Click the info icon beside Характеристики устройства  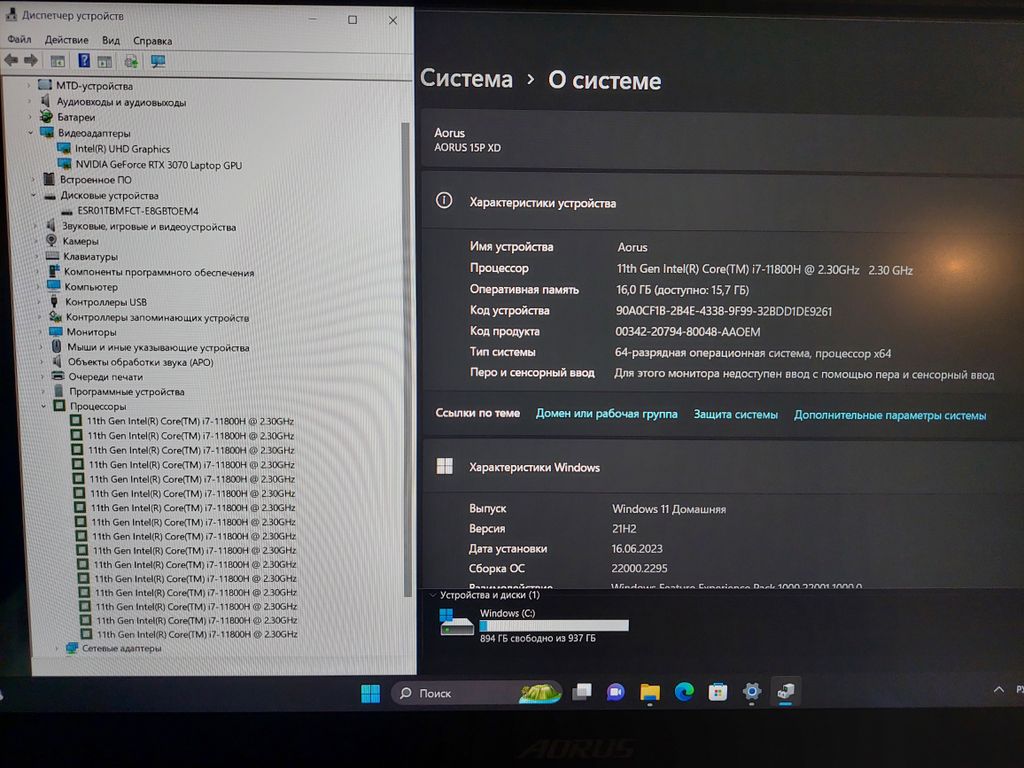click(x=444, y=200)
